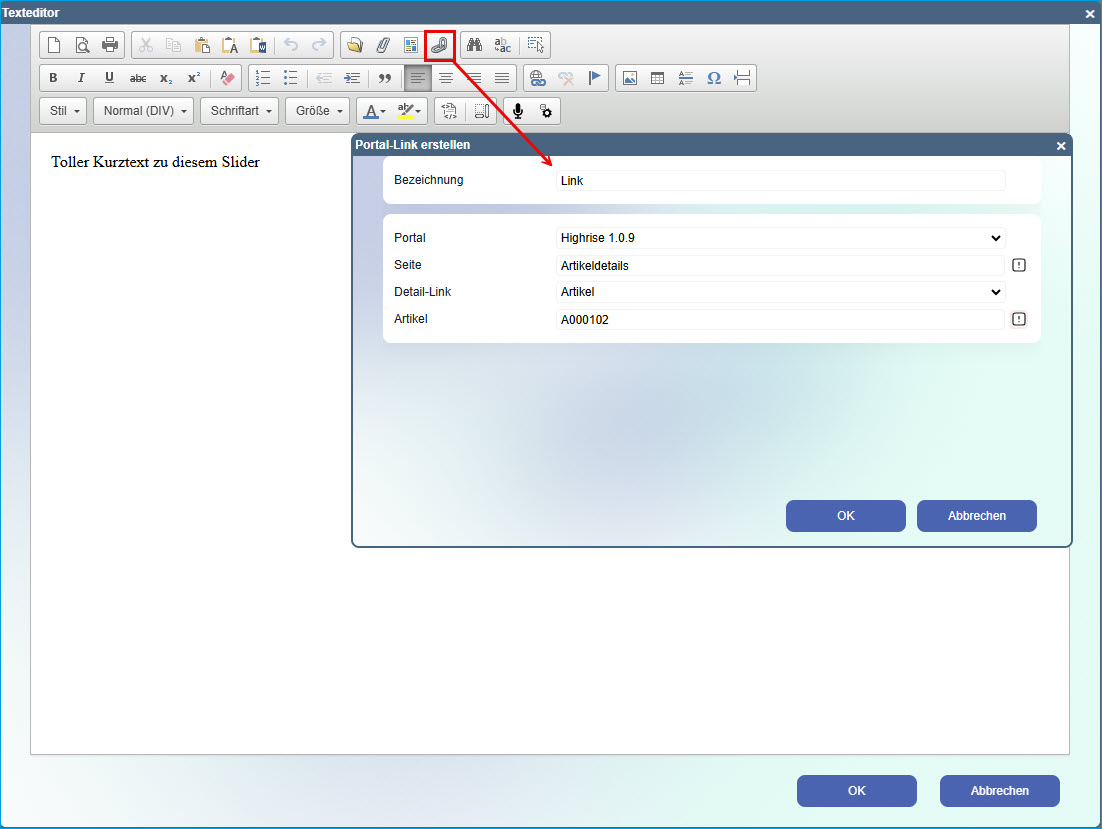This screenshot has height=829, width=1102.
Task: Increase the paragraph indent
Action: click(351, 78)
